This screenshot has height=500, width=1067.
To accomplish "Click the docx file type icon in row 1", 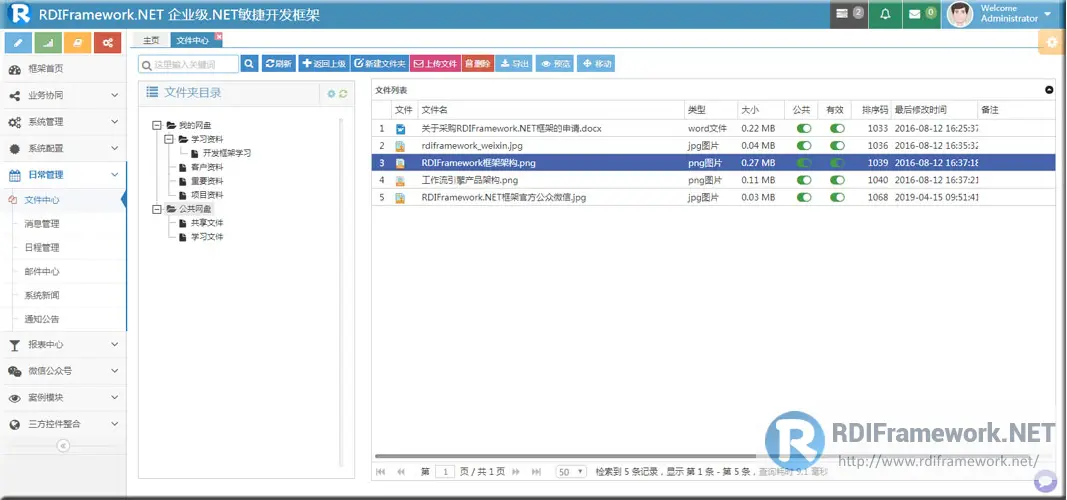I will [401, 129].
